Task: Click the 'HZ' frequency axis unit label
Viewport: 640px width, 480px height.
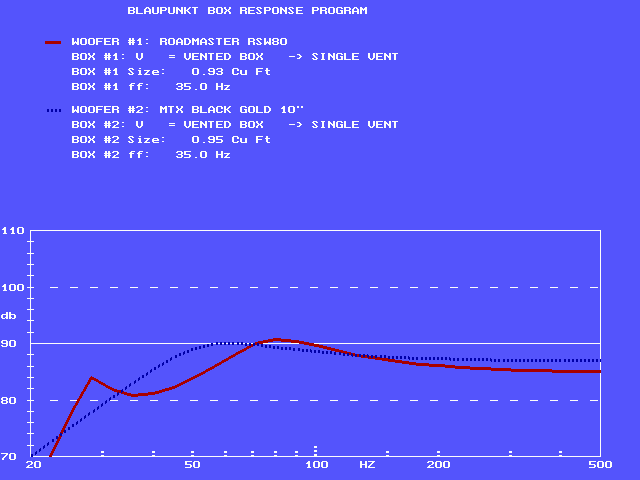Action: [x=367, y=465]
